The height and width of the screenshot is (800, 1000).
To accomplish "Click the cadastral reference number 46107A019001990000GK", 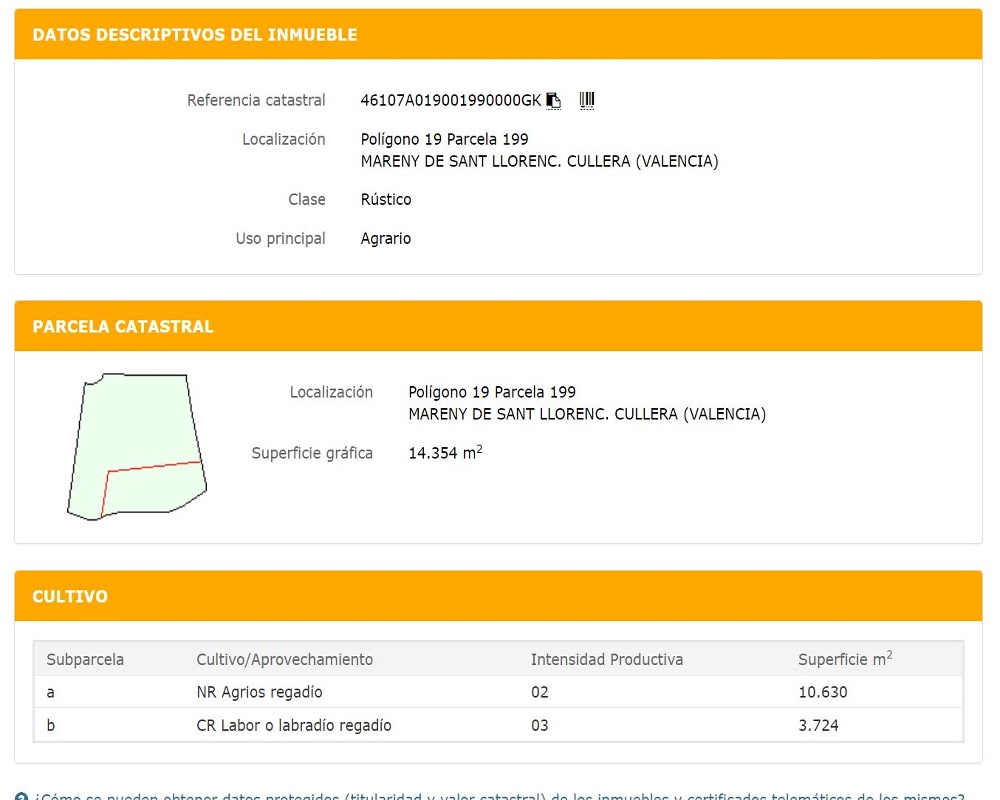I will click(x=450, y=100).
